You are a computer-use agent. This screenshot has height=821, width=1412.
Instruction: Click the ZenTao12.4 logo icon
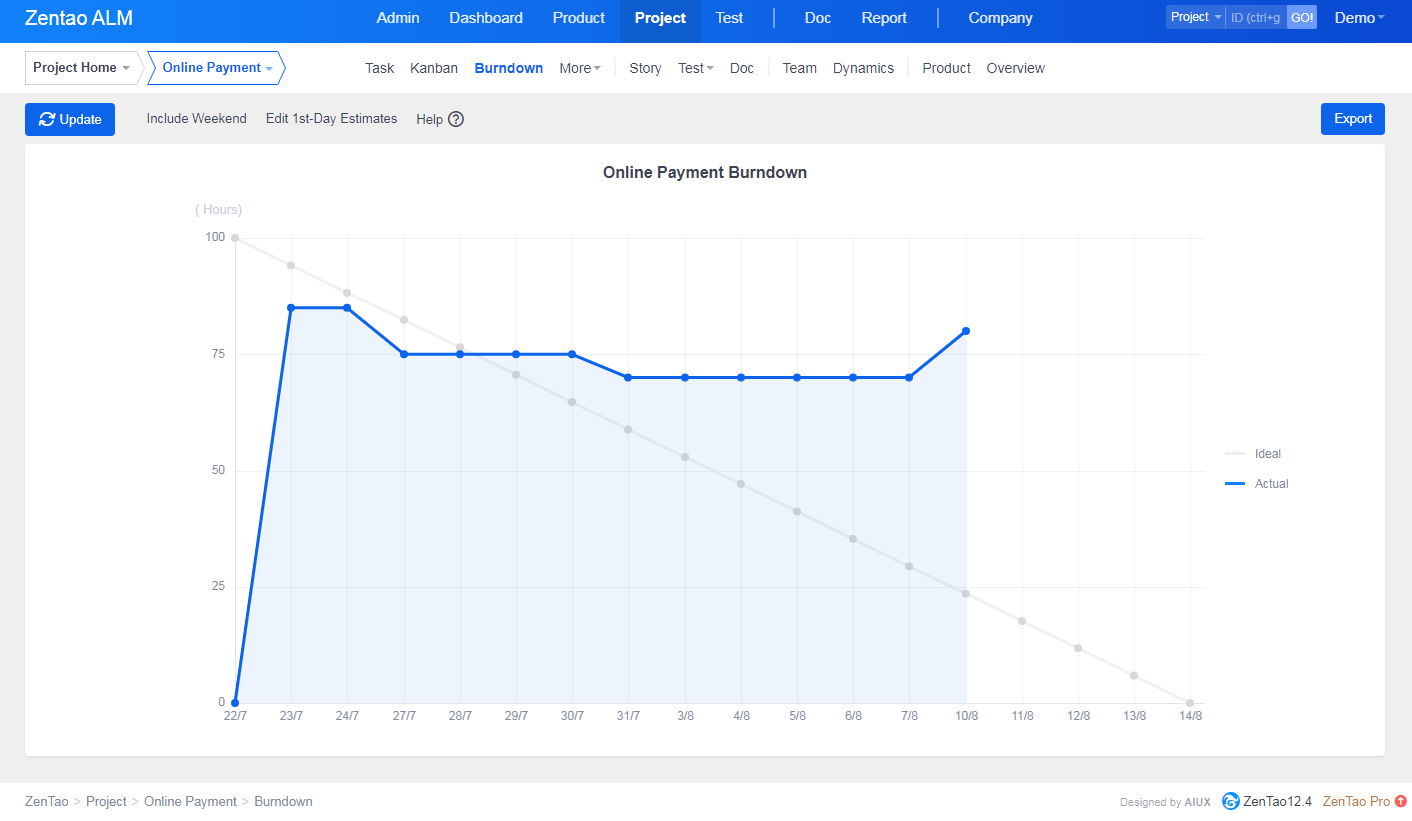coord(1230,801)
